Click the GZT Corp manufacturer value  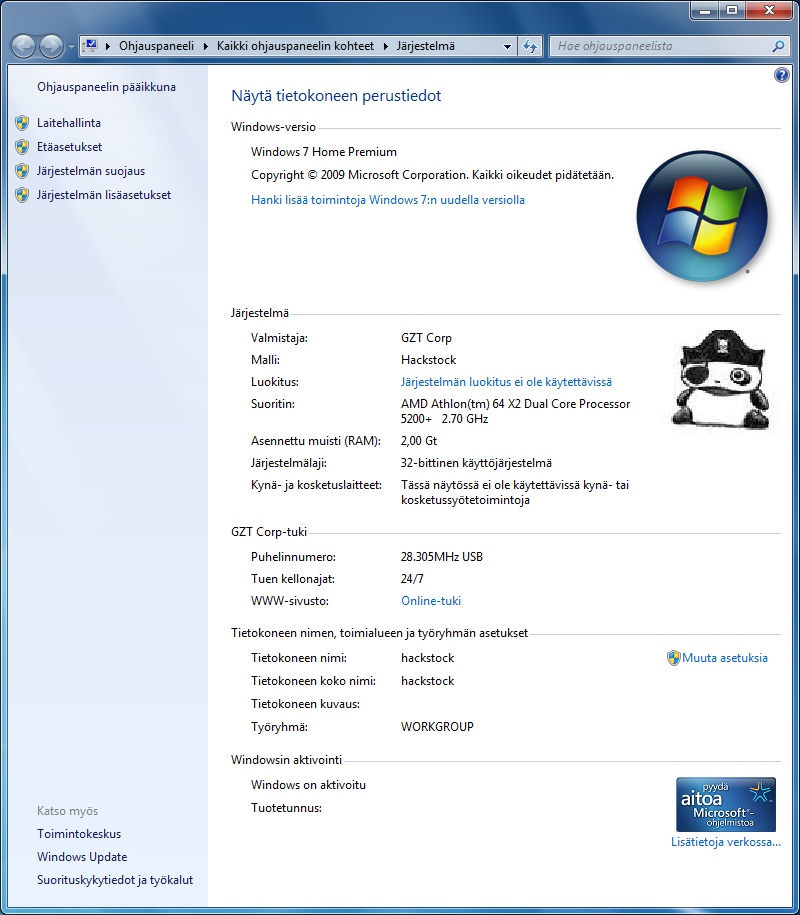pos(426,337)
